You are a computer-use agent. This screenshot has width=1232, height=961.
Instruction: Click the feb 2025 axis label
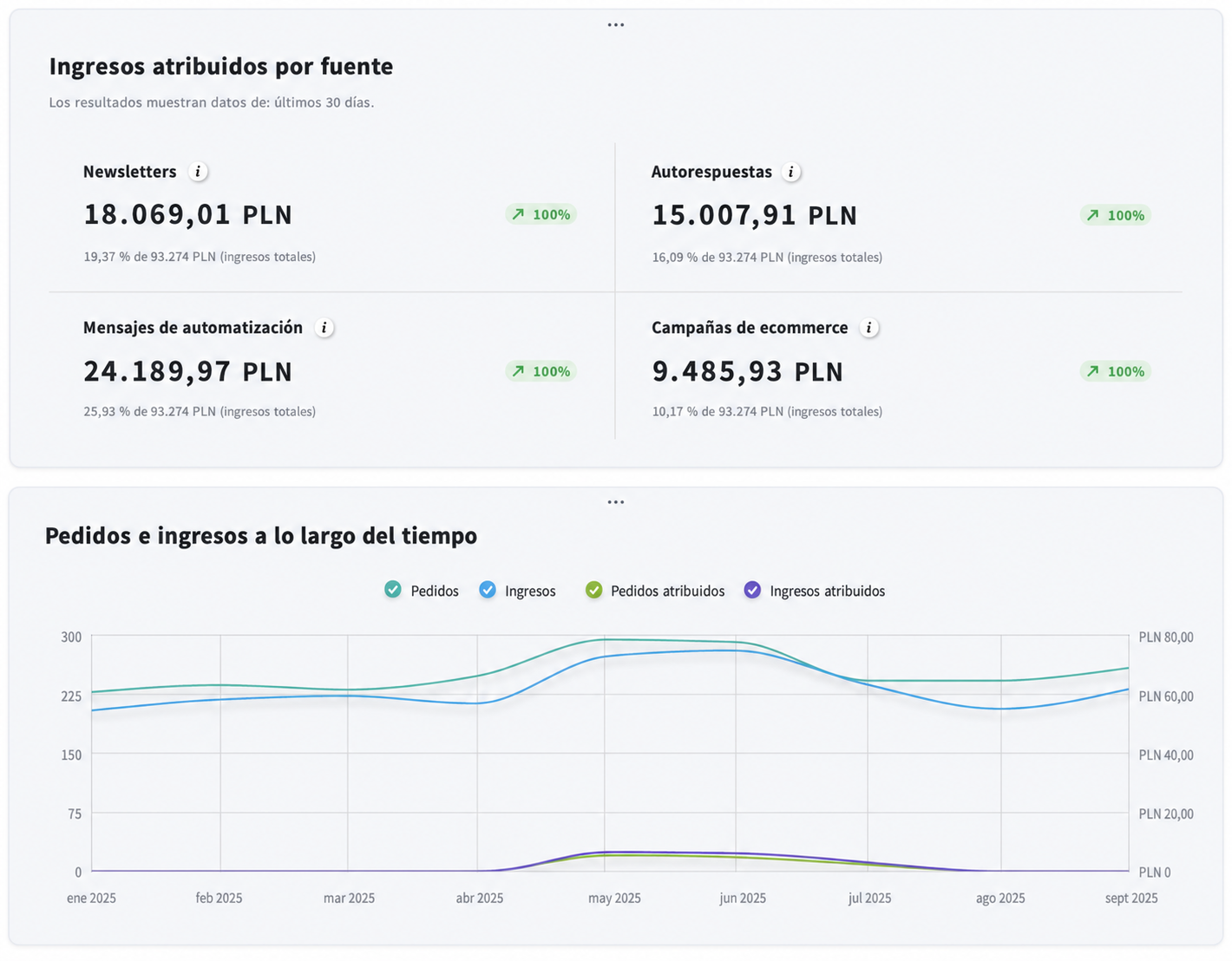tap(219, 898)
